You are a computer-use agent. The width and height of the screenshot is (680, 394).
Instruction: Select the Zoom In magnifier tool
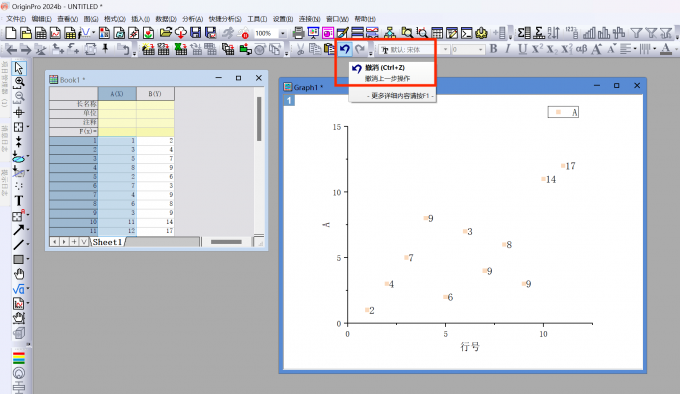click(x=19, y=82)
